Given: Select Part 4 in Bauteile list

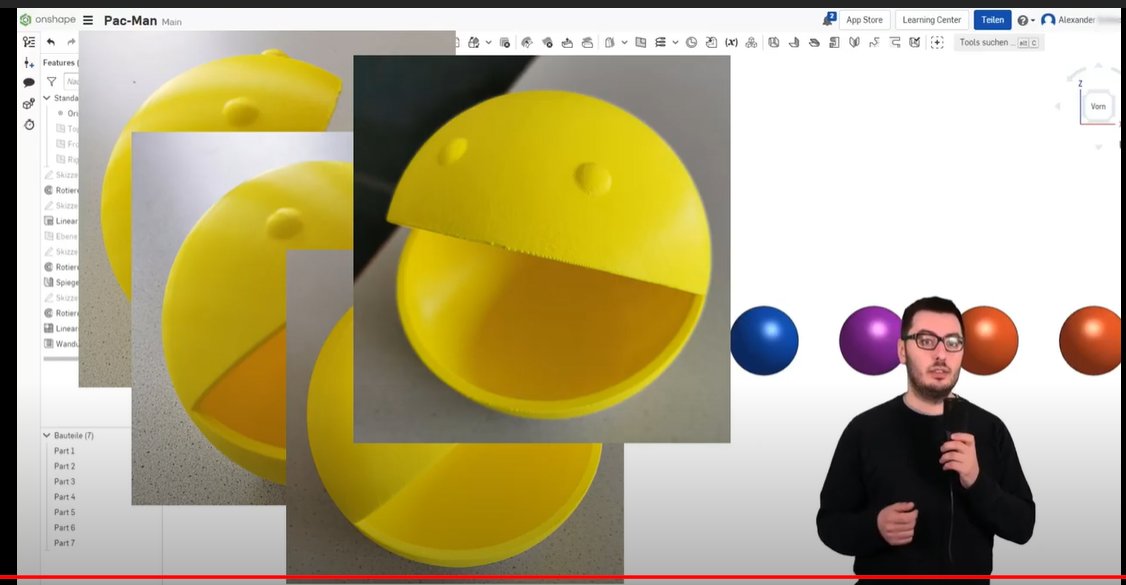Looking at the screenshot, I should [x=64, y=497].
